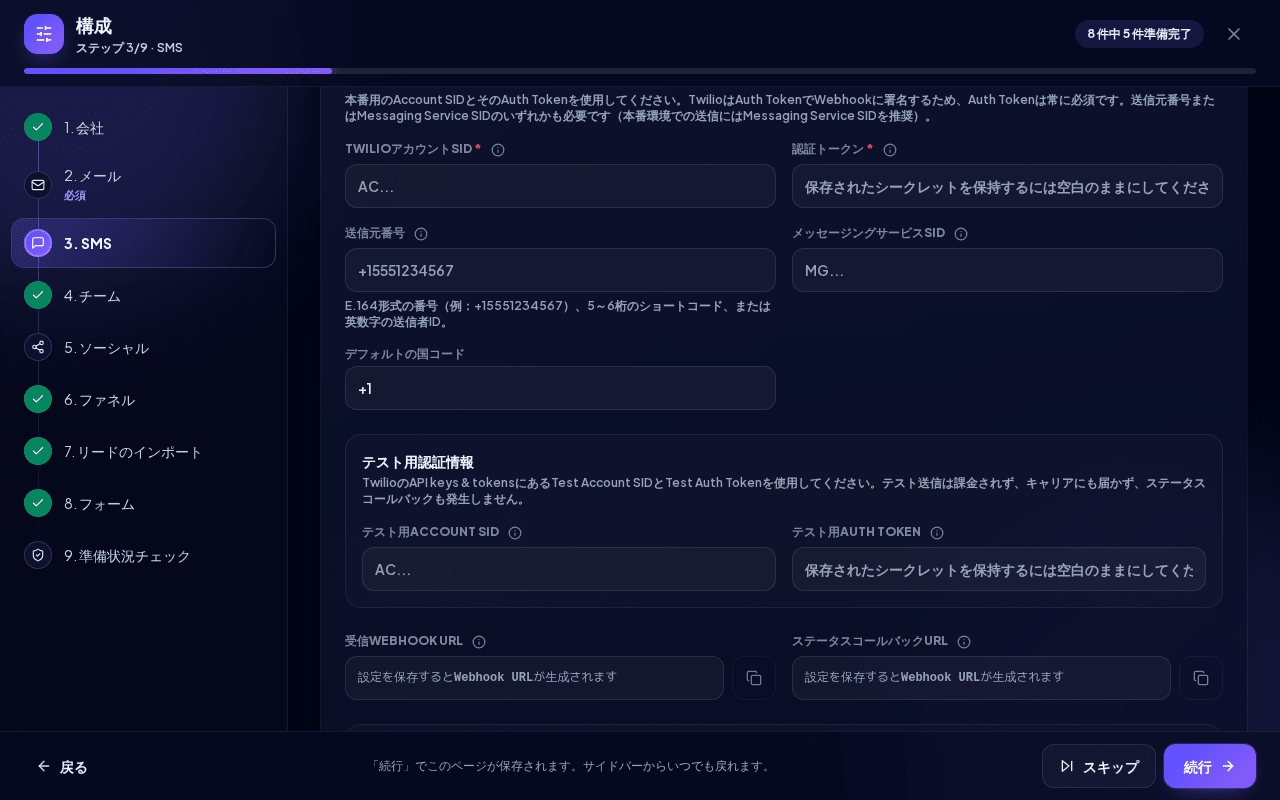Click the 構成 settings sliders icon
Screen dimensions: 1280x800
point(44,34)
